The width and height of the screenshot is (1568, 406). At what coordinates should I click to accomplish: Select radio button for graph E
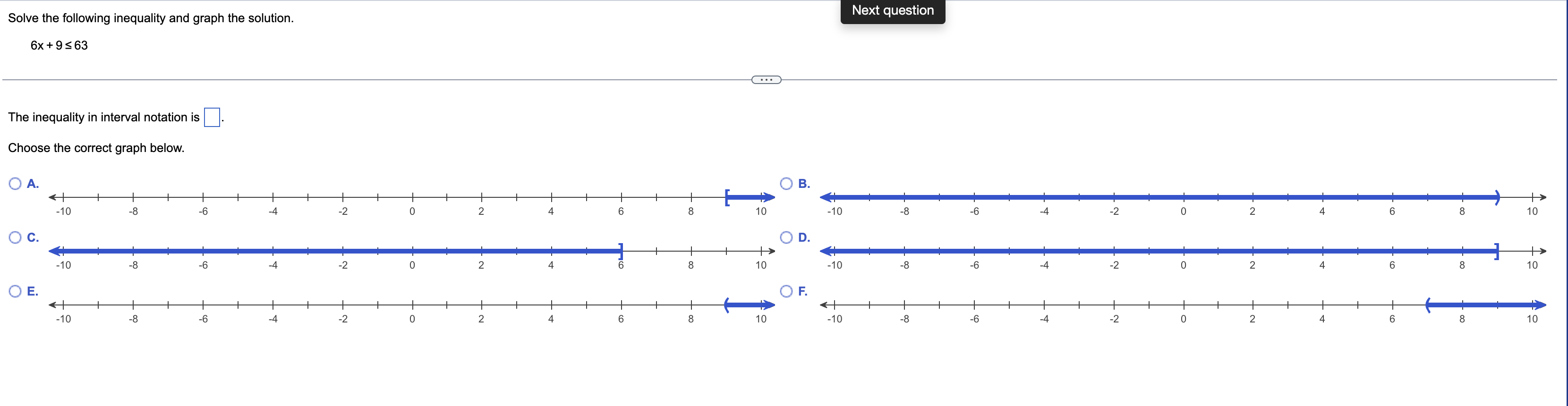click(x=15, y=291)
